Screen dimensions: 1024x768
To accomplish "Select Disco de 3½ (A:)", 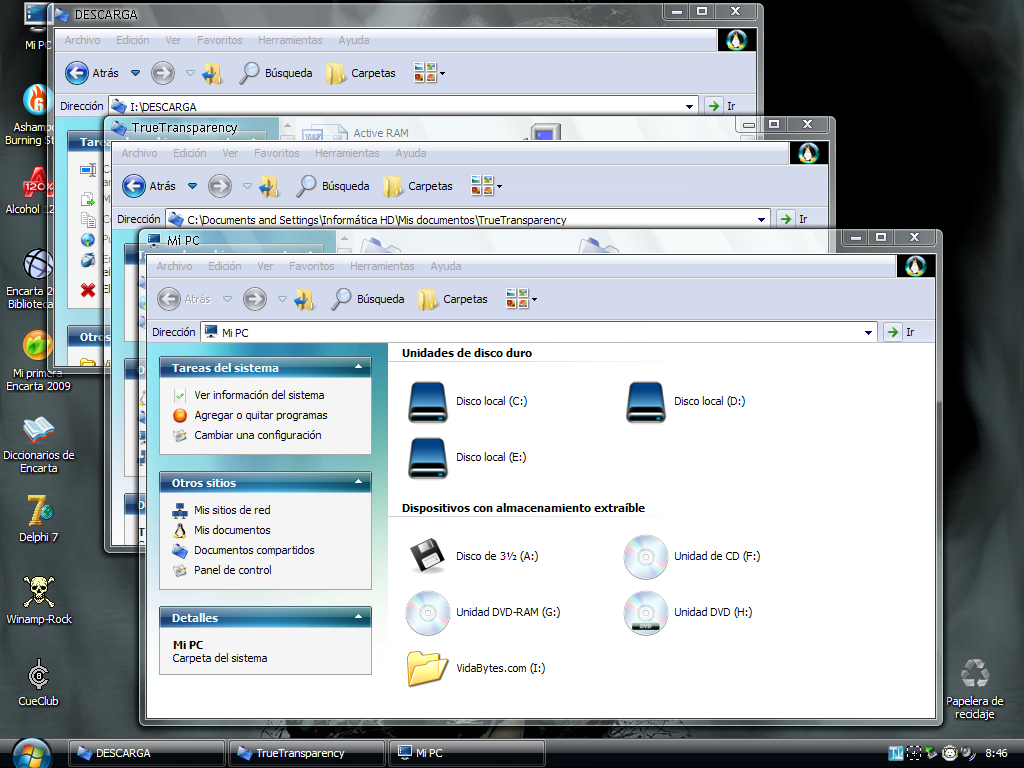I will [x=428, y=557].
